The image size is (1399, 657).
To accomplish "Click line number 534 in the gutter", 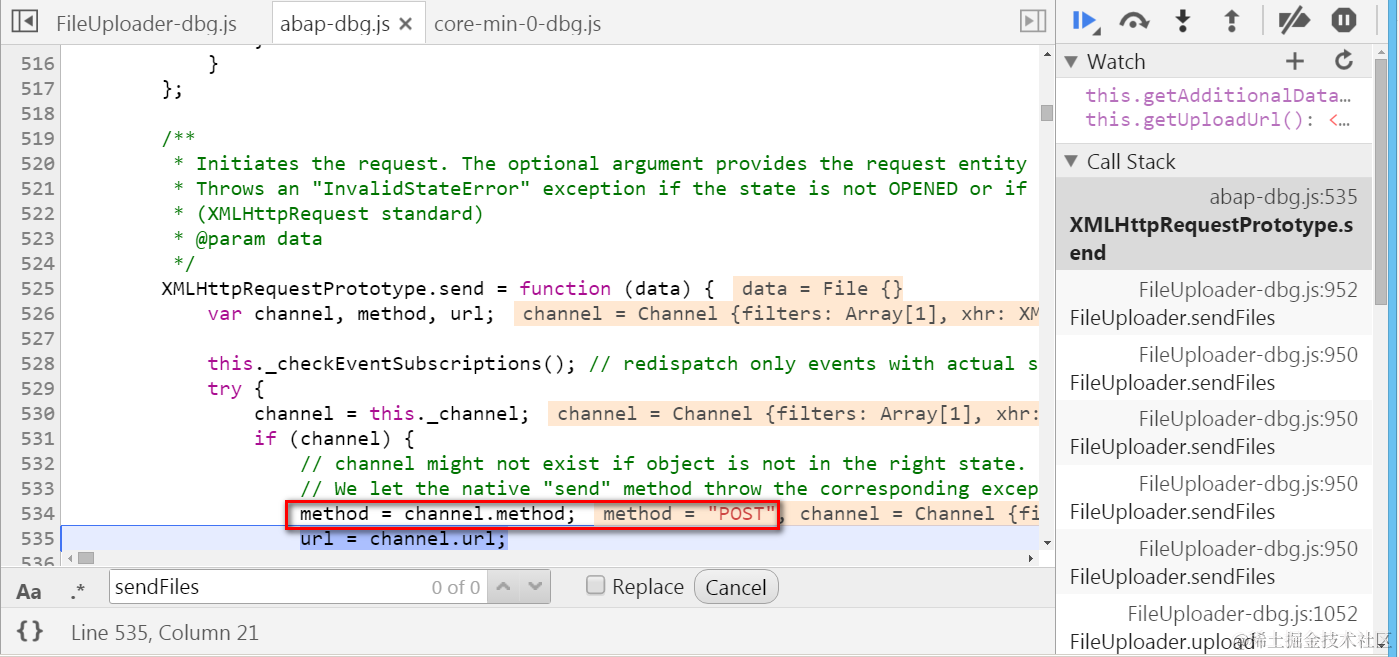I will coord(38,514).
